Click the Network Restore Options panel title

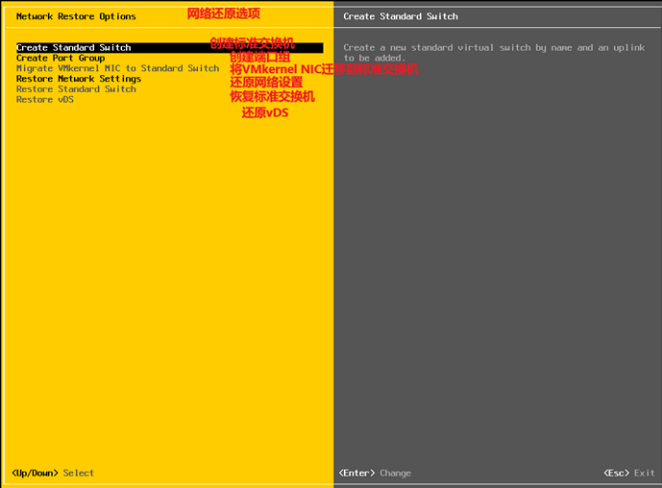click(x=76, y=17)
